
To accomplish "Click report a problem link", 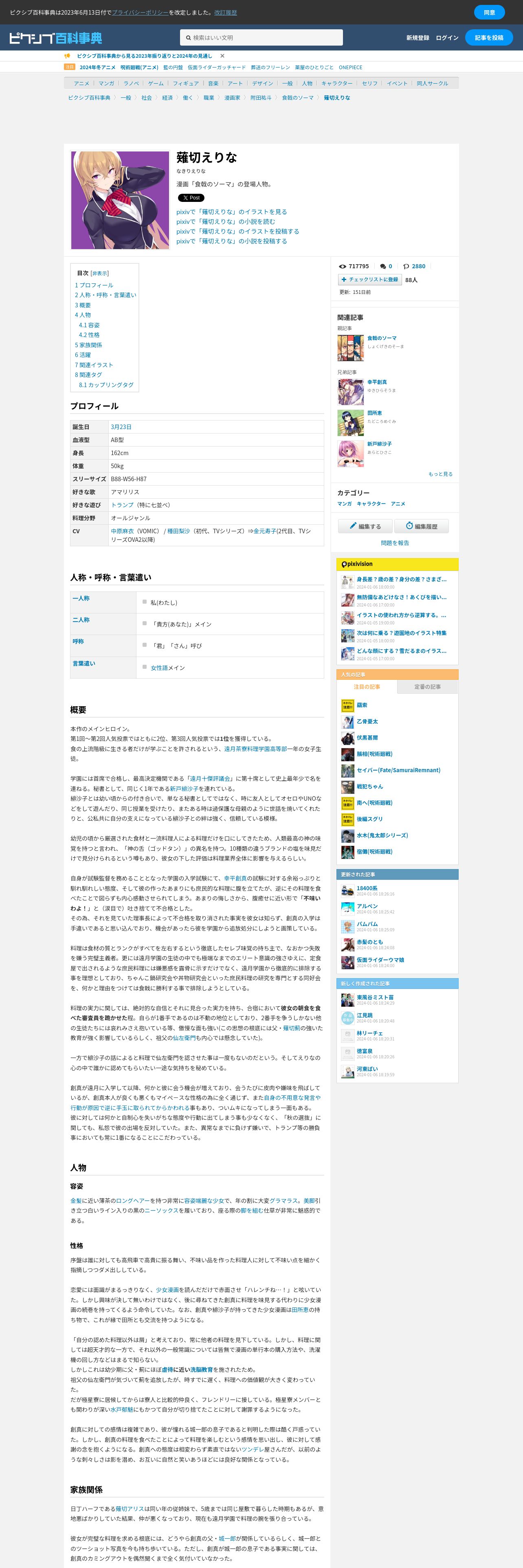I will (x=395, y=543).
